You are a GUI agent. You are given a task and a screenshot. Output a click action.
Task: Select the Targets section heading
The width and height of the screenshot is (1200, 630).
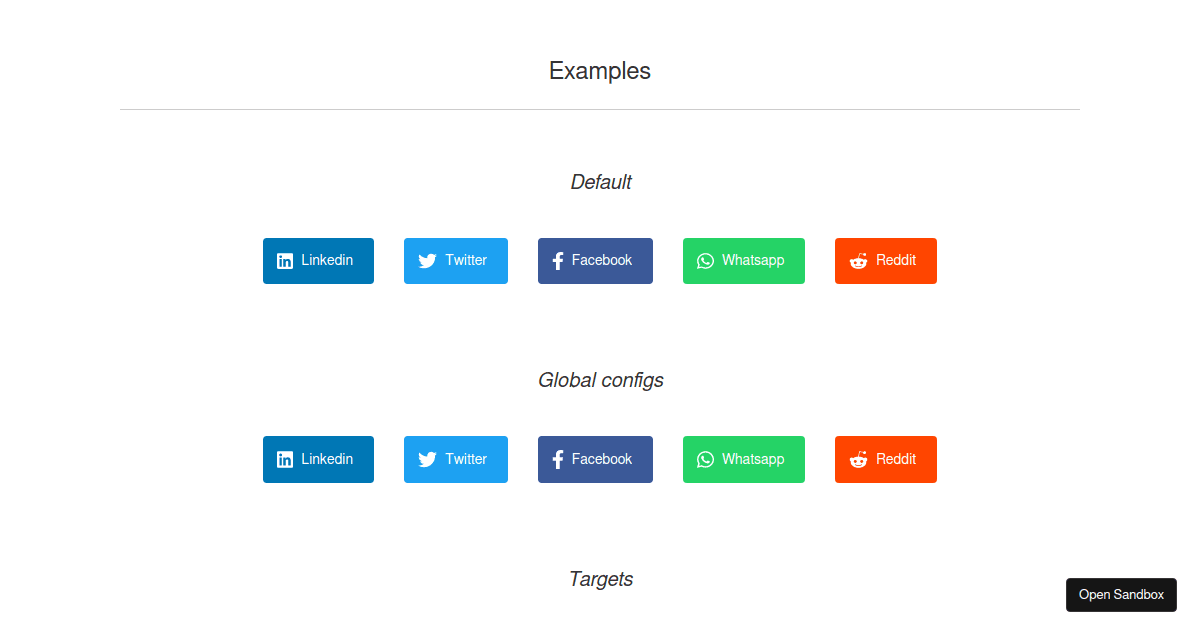[601, 579]
